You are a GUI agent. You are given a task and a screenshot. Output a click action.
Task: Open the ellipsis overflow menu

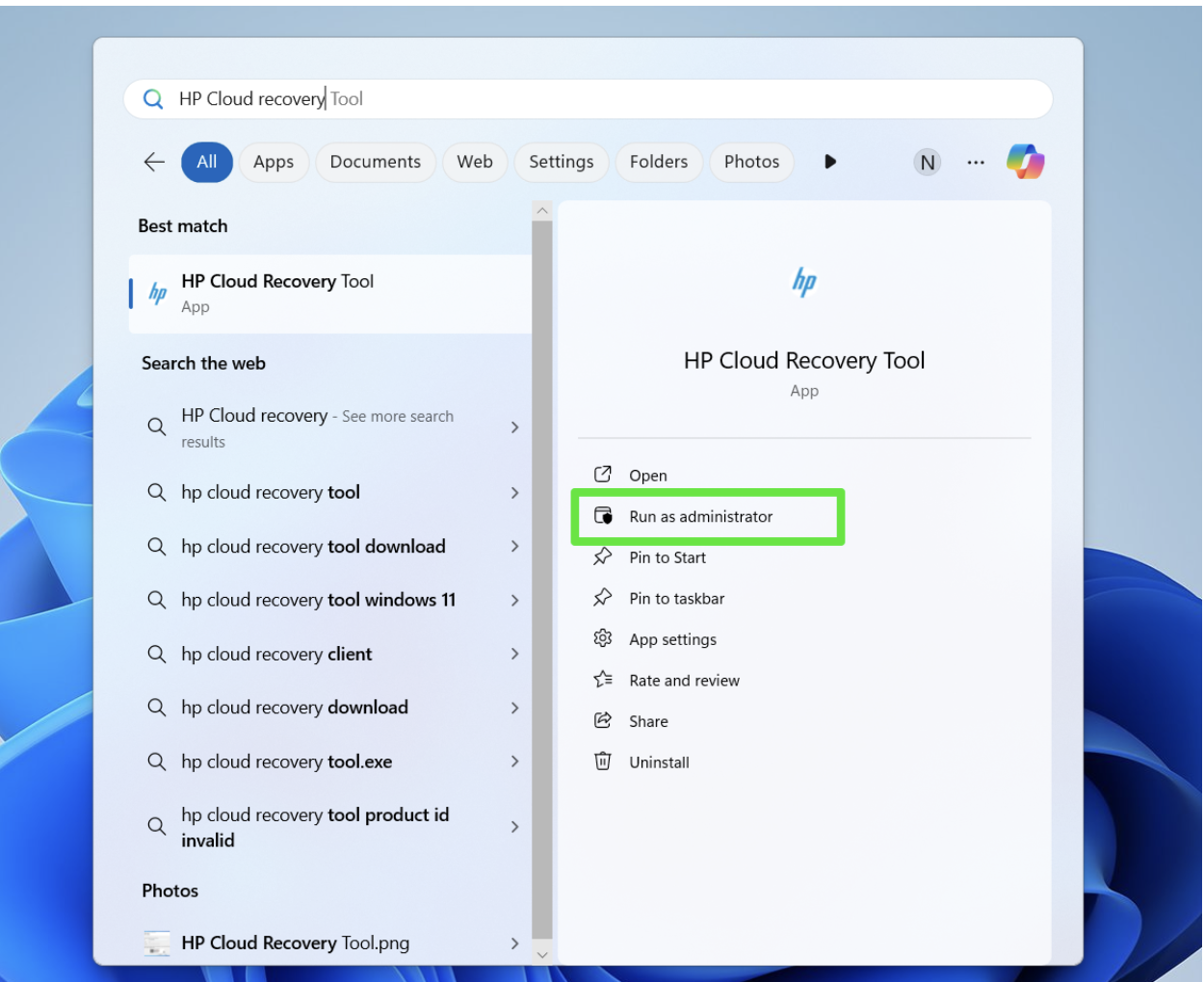[x=976, y=162]
